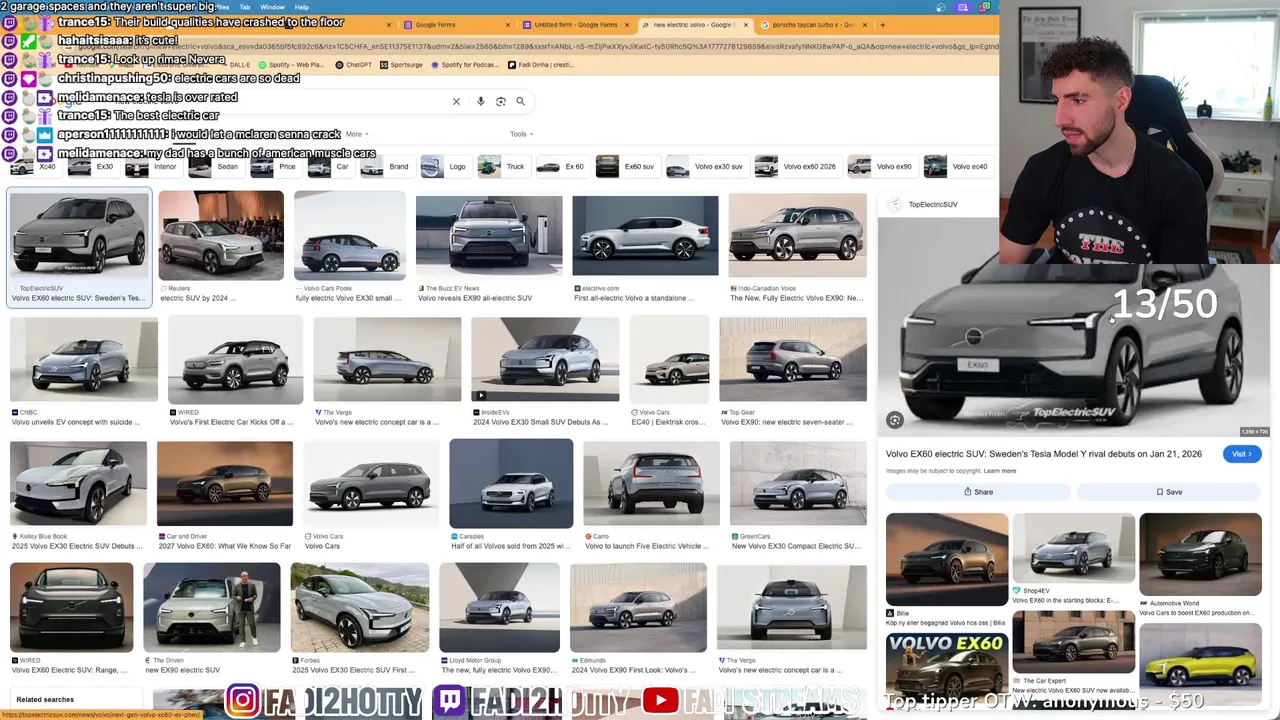Screen dimensions: 1280x720
Task: Select the Volvo ex60 2026 chip
Action: [797, 167]
